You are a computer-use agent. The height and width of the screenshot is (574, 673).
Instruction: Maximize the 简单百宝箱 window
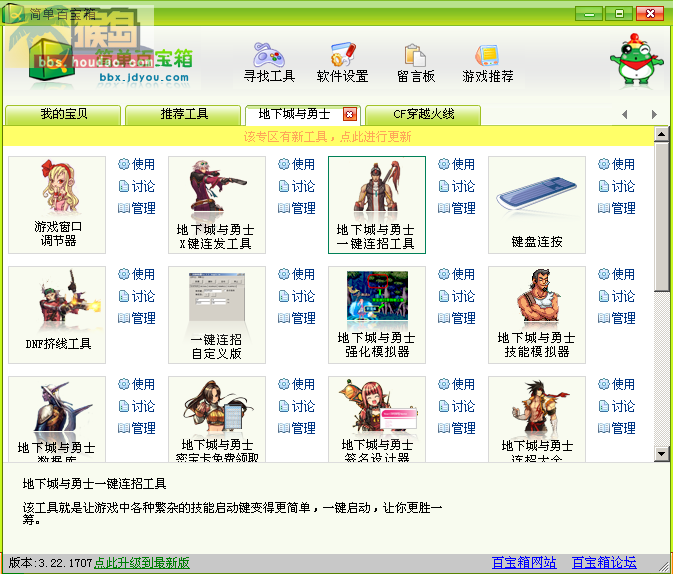pos(619,14)
